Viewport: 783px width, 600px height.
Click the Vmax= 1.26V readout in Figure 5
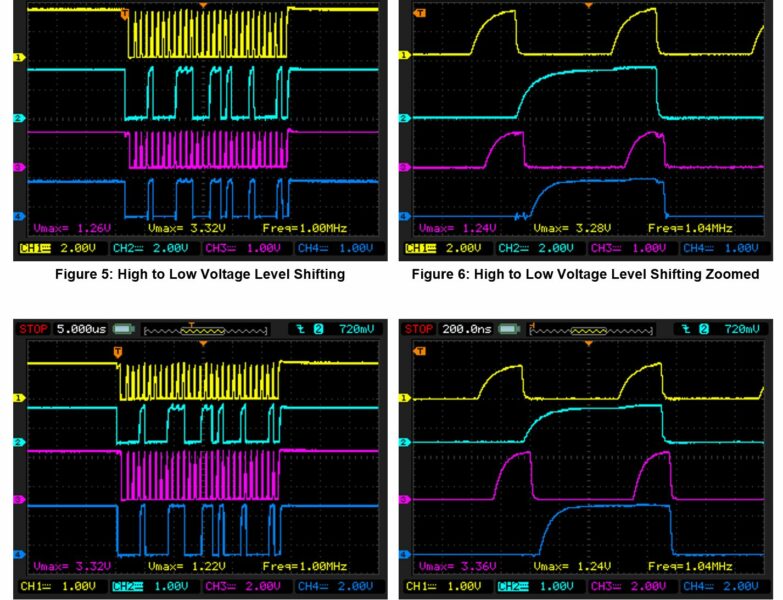click(63, 229)
